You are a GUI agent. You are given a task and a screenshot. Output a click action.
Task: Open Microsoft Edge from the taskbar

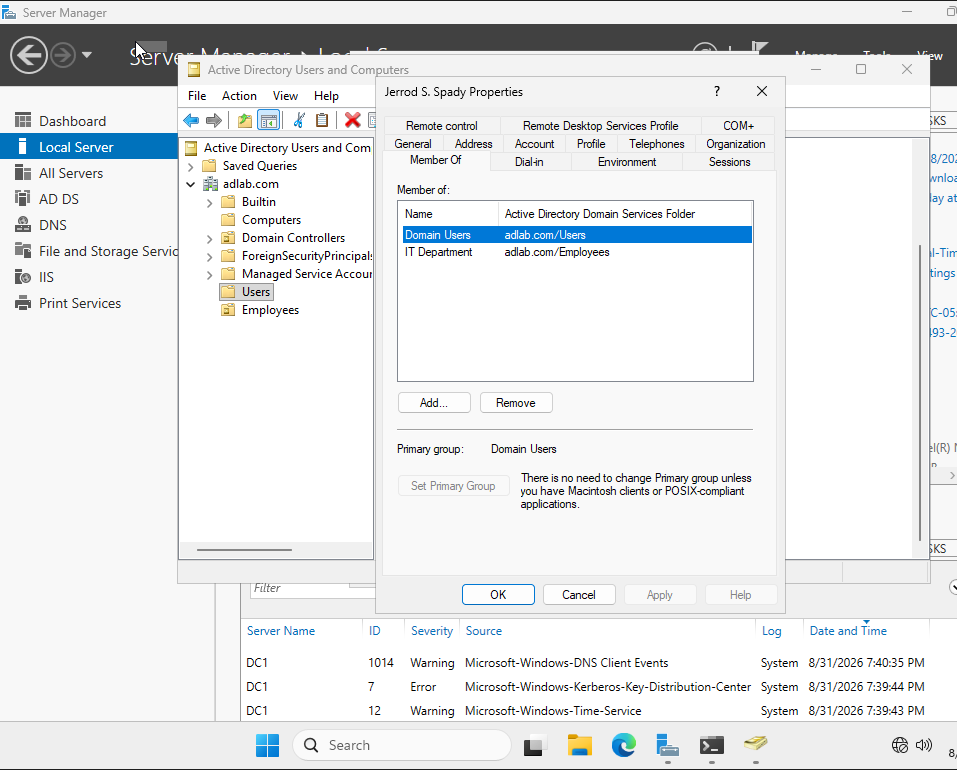point(623,745)
